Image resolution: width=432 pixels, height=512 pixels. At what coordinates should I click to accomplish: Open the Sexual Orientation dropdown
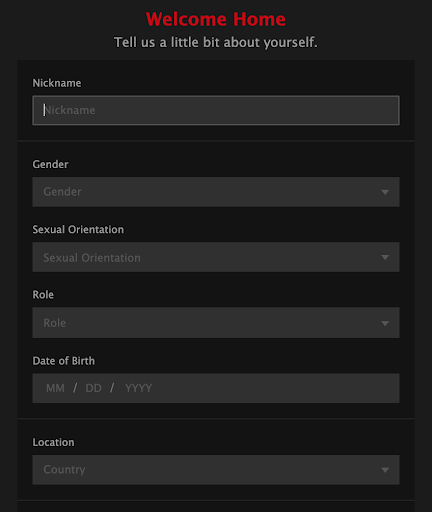click(216, 257)
